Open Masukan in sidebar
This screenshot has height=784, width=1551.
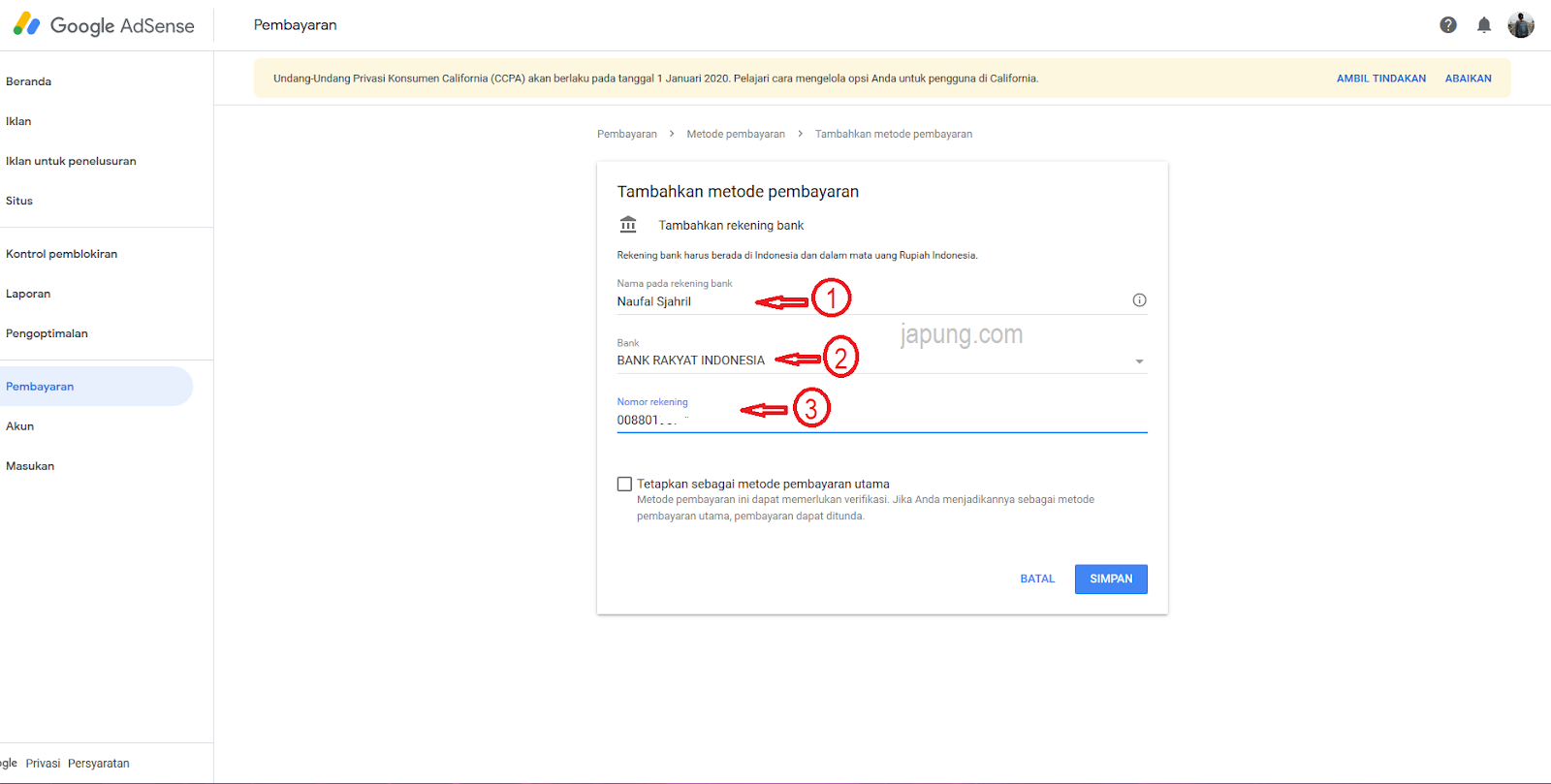[x=30, y=466]
